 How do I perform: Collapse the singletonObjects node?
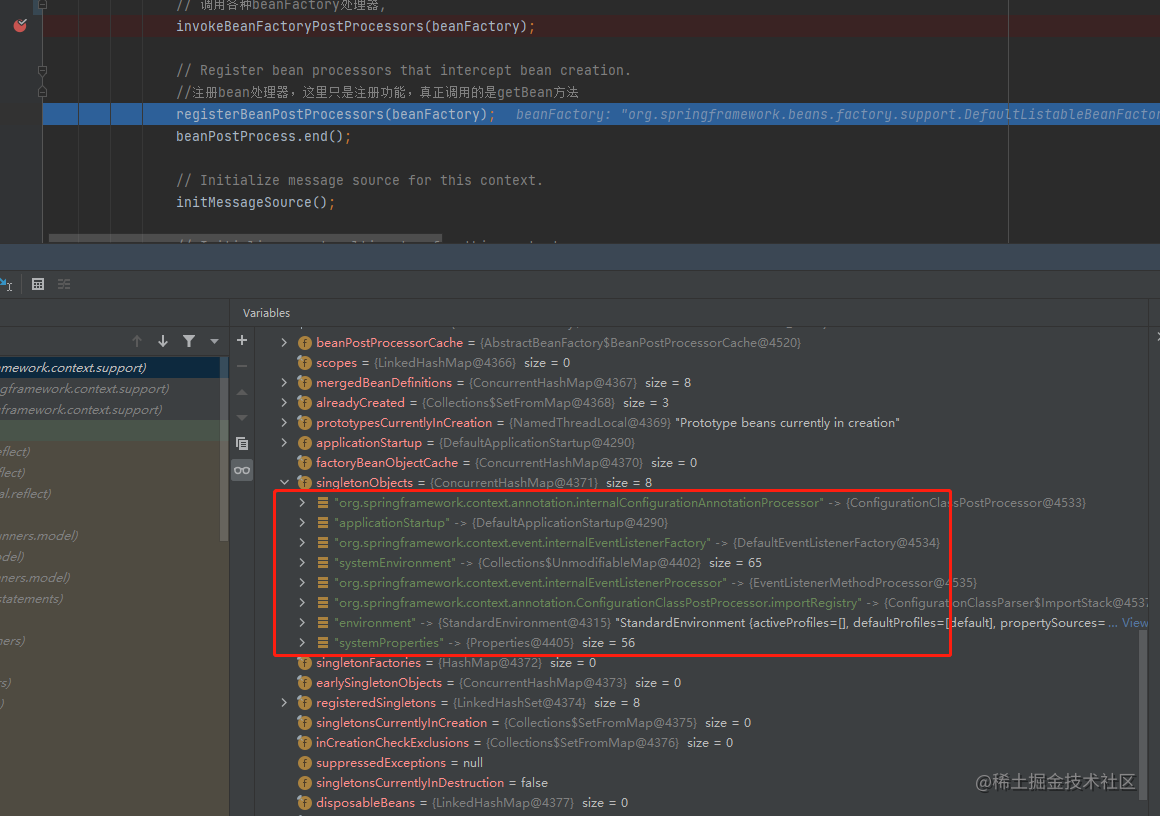[284, 482]
